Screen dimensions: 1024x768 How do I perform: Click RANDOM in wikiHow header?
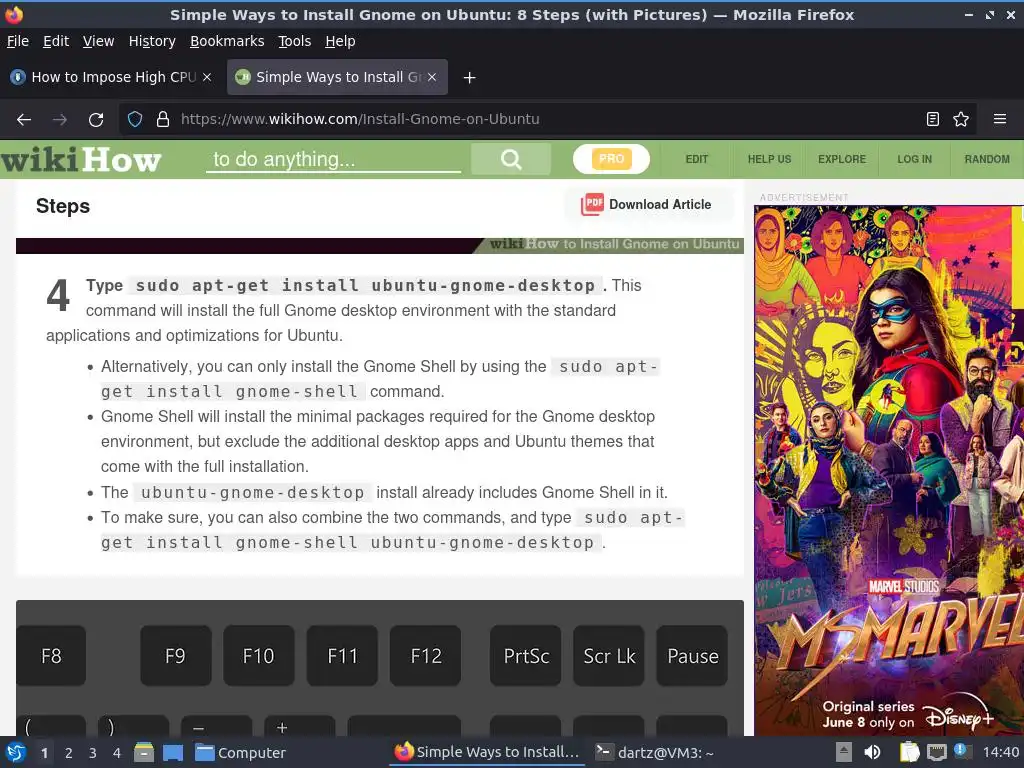point(986,159)
